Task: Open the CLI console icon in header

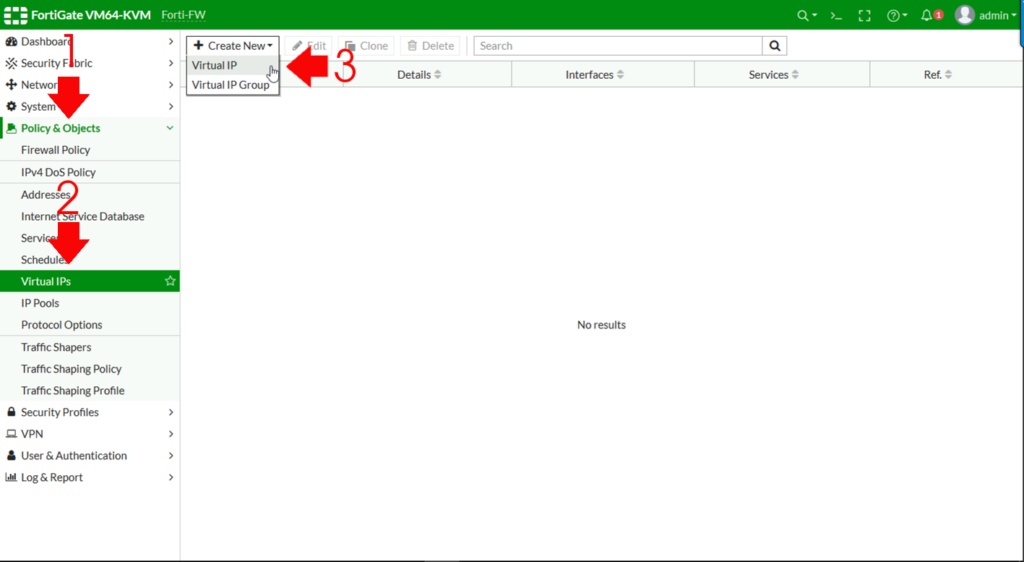Action: click(836, 15)
